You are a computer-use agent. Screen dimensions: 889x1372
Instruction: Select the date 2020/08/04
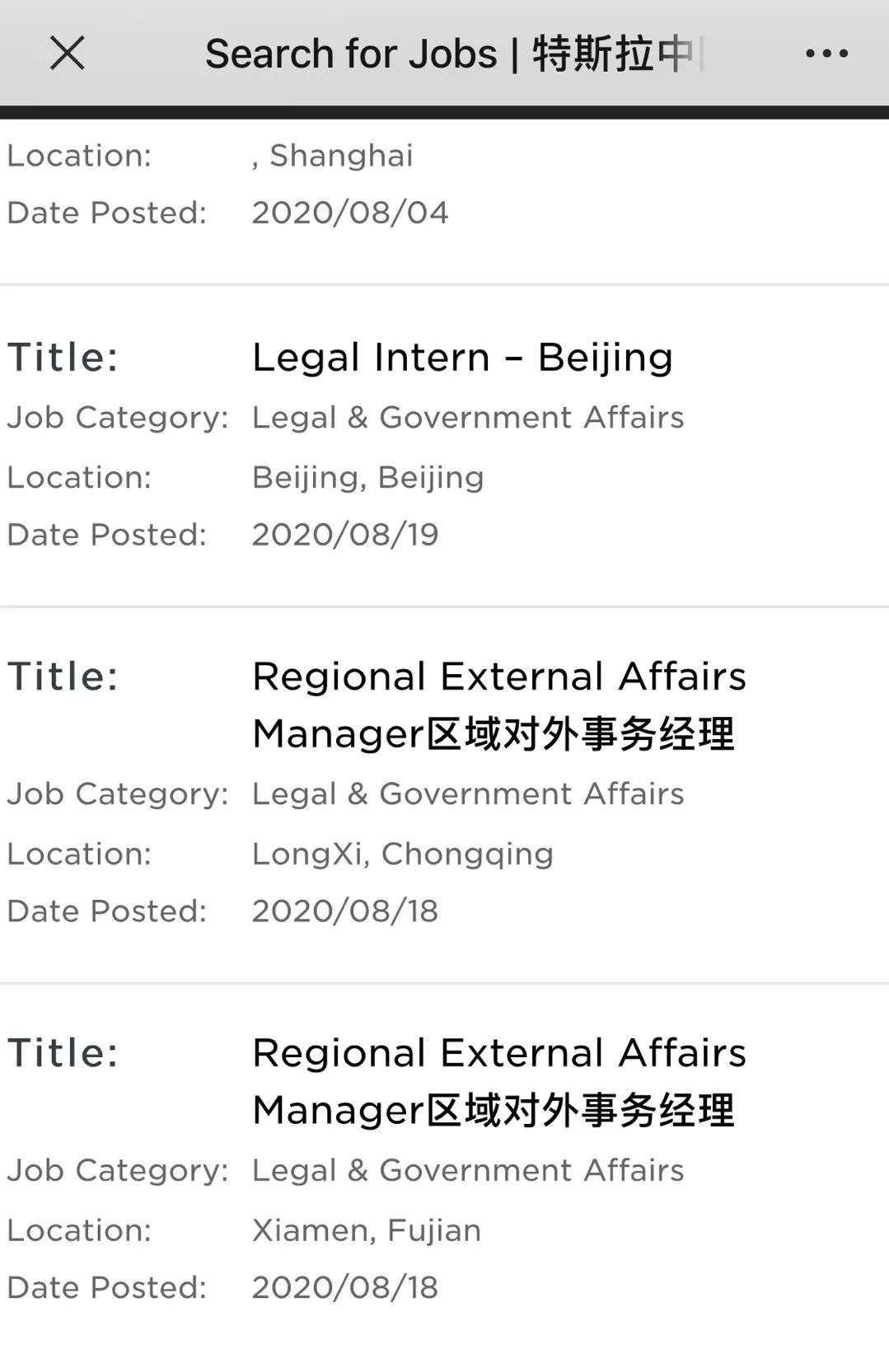pos(349,212)
